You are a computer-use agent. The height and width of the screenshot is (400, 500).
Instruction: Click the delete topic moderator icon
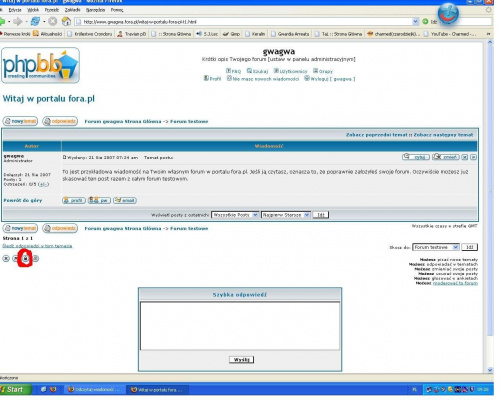coord(6,259)
